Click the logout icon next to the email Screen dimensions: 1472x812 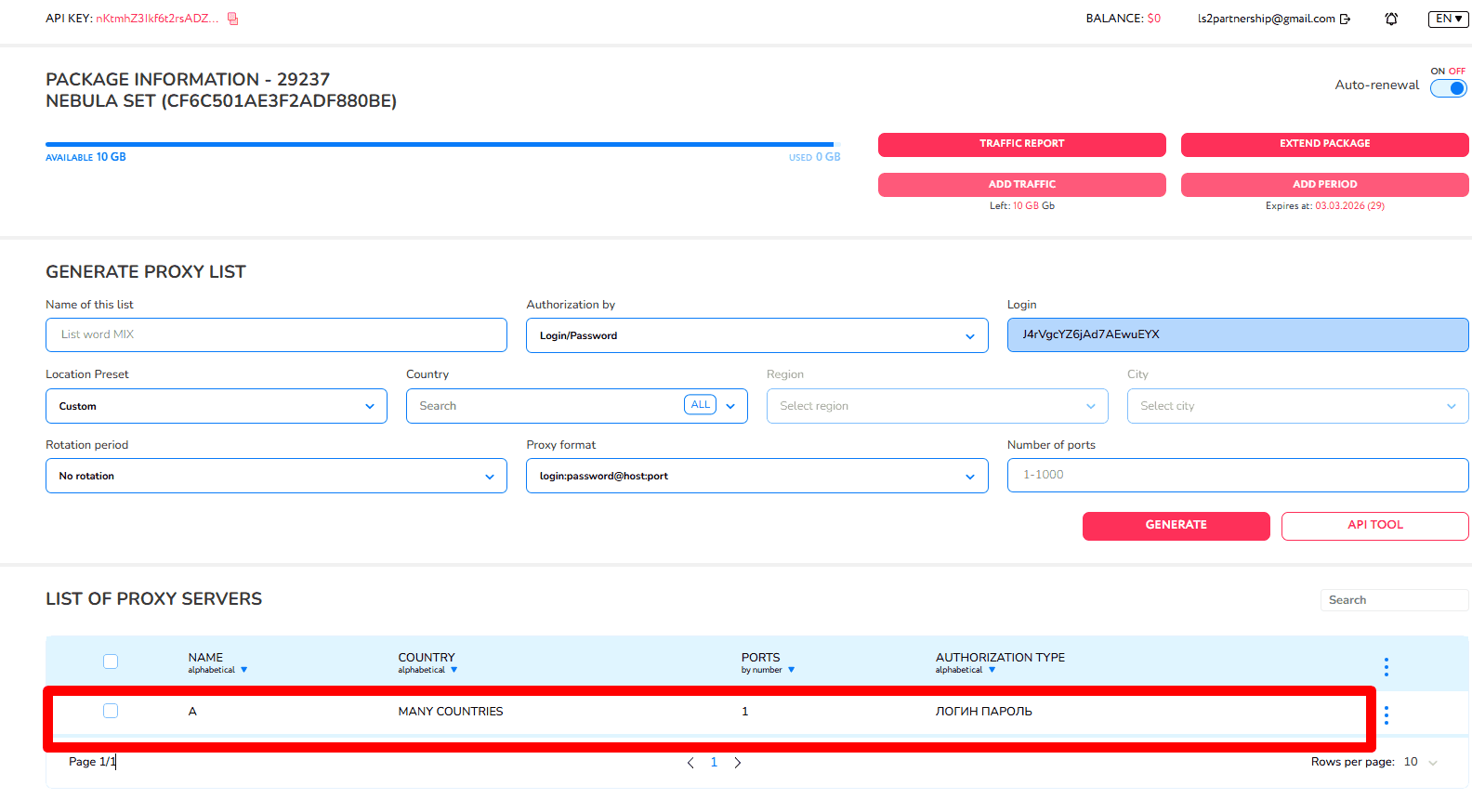click(1345, 19)
